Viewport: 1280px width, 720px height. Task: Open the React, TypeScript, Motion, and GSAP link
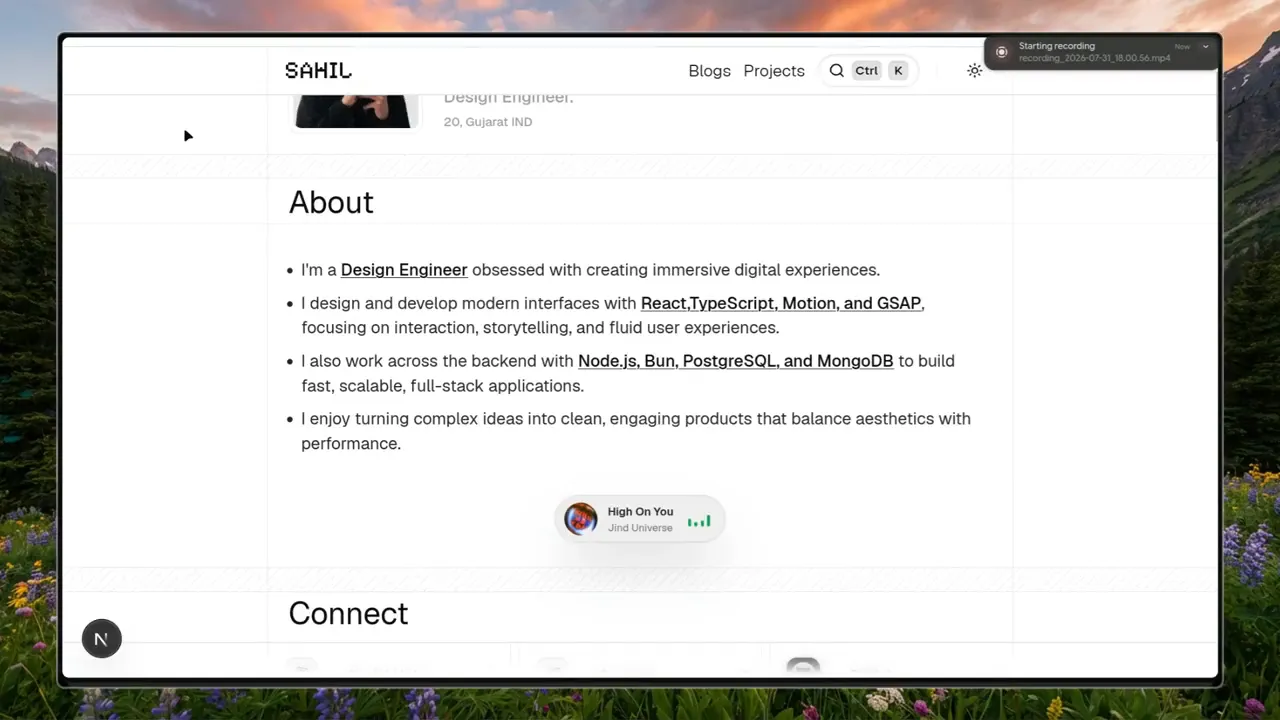[781, 303]
